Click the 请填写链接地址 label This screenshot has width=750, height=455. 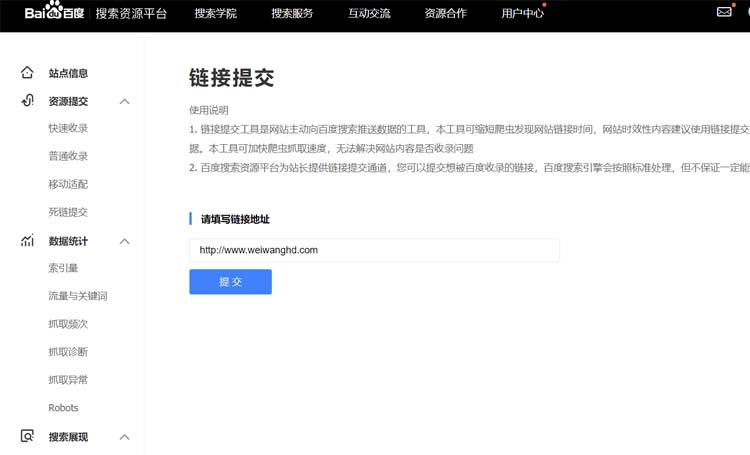point(235,219)
